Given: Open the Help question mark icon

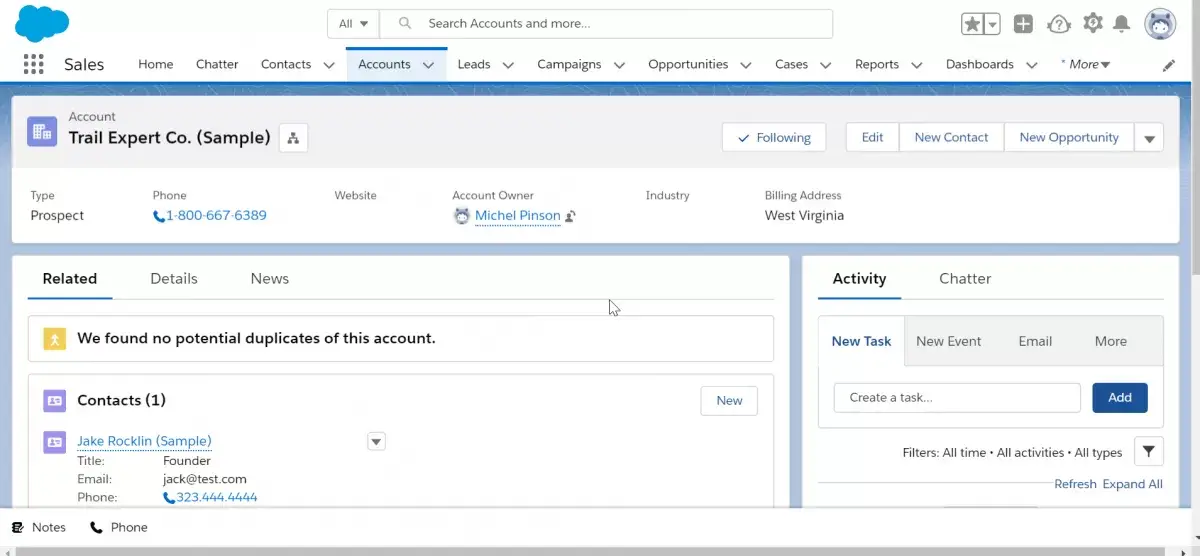Looking at the screenshot, I should pos(1058,24).
